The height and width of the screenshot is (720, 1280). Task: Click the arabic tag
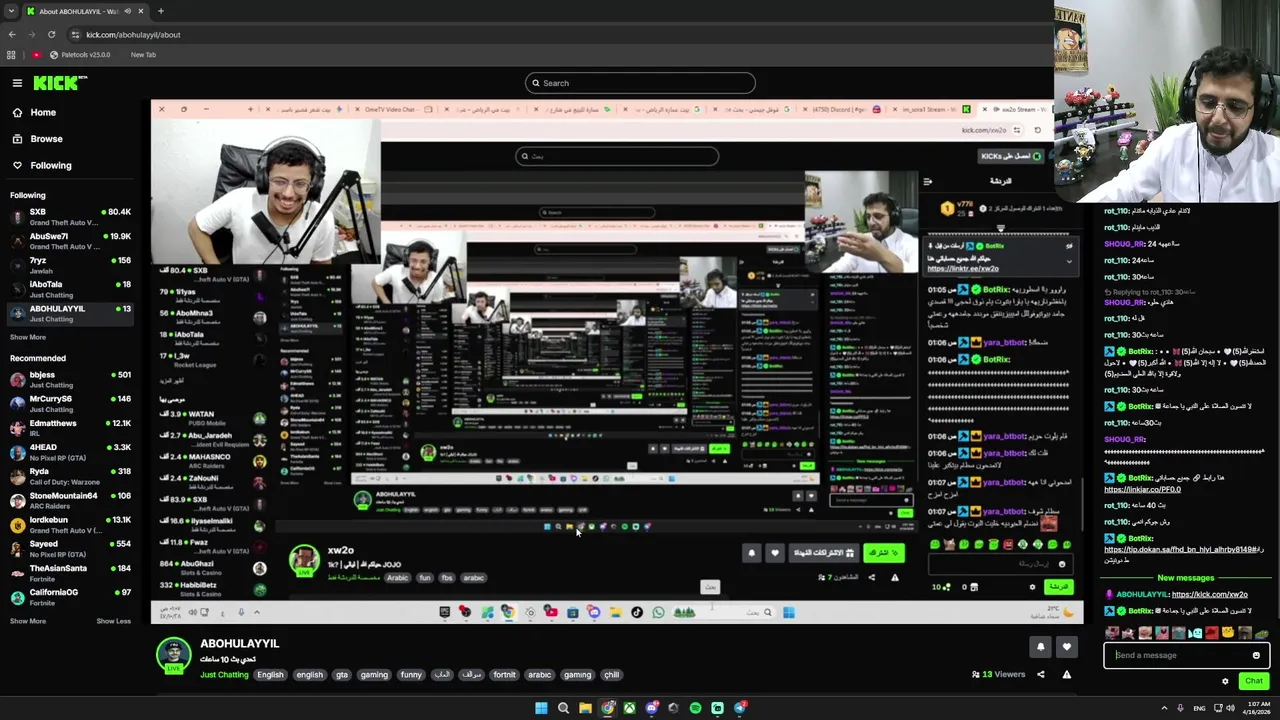pos(540,675)
